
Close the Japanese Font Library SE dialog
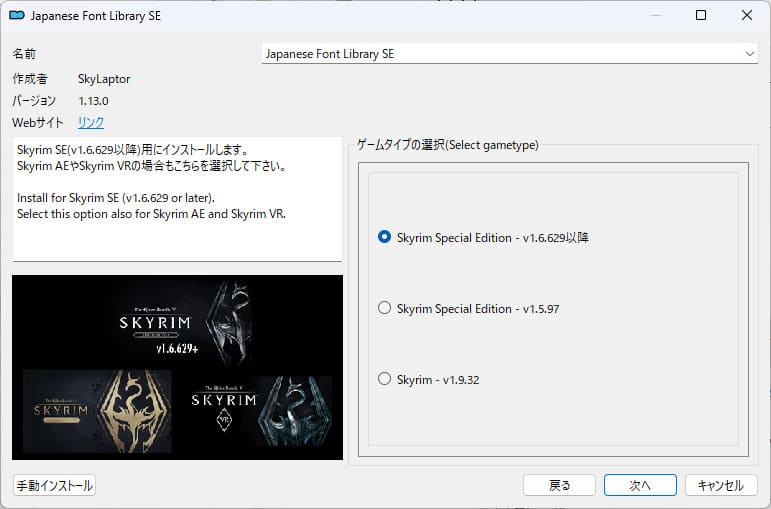[x=747, y=15]
